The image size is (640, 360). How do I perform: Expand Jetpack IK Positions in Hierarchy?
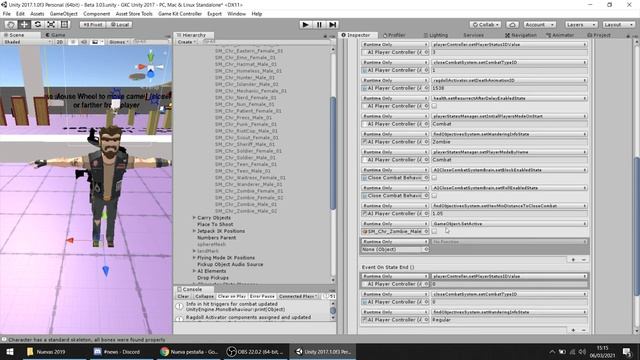tap(194, 231)
